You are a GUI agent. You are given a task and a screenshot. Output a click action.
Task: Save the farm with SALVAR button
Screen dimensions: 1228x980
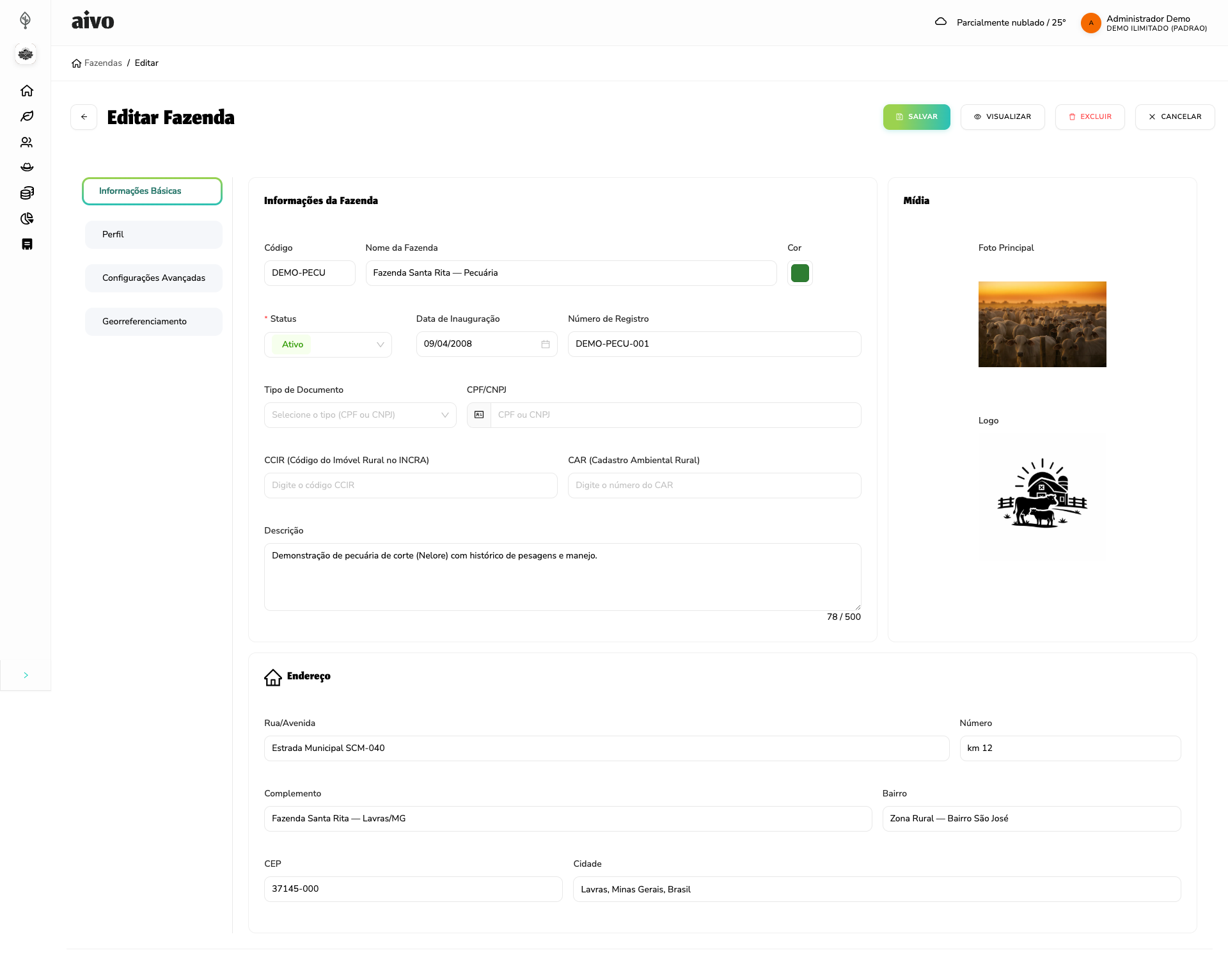pos(917,117)
